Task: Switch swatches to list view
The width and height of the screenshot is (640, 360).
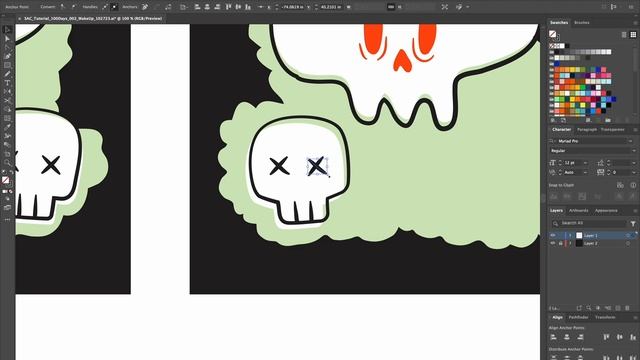Action: (624, 35)
